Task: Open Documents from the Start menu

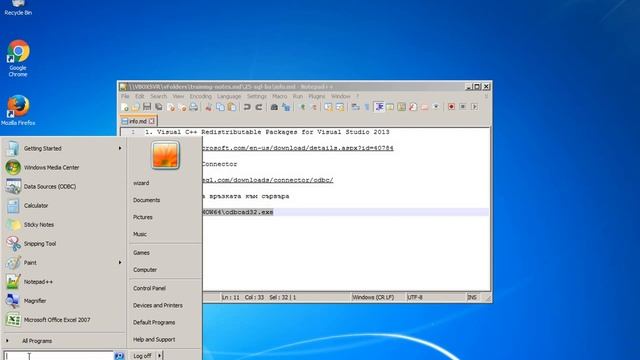Action: (146, 200)
